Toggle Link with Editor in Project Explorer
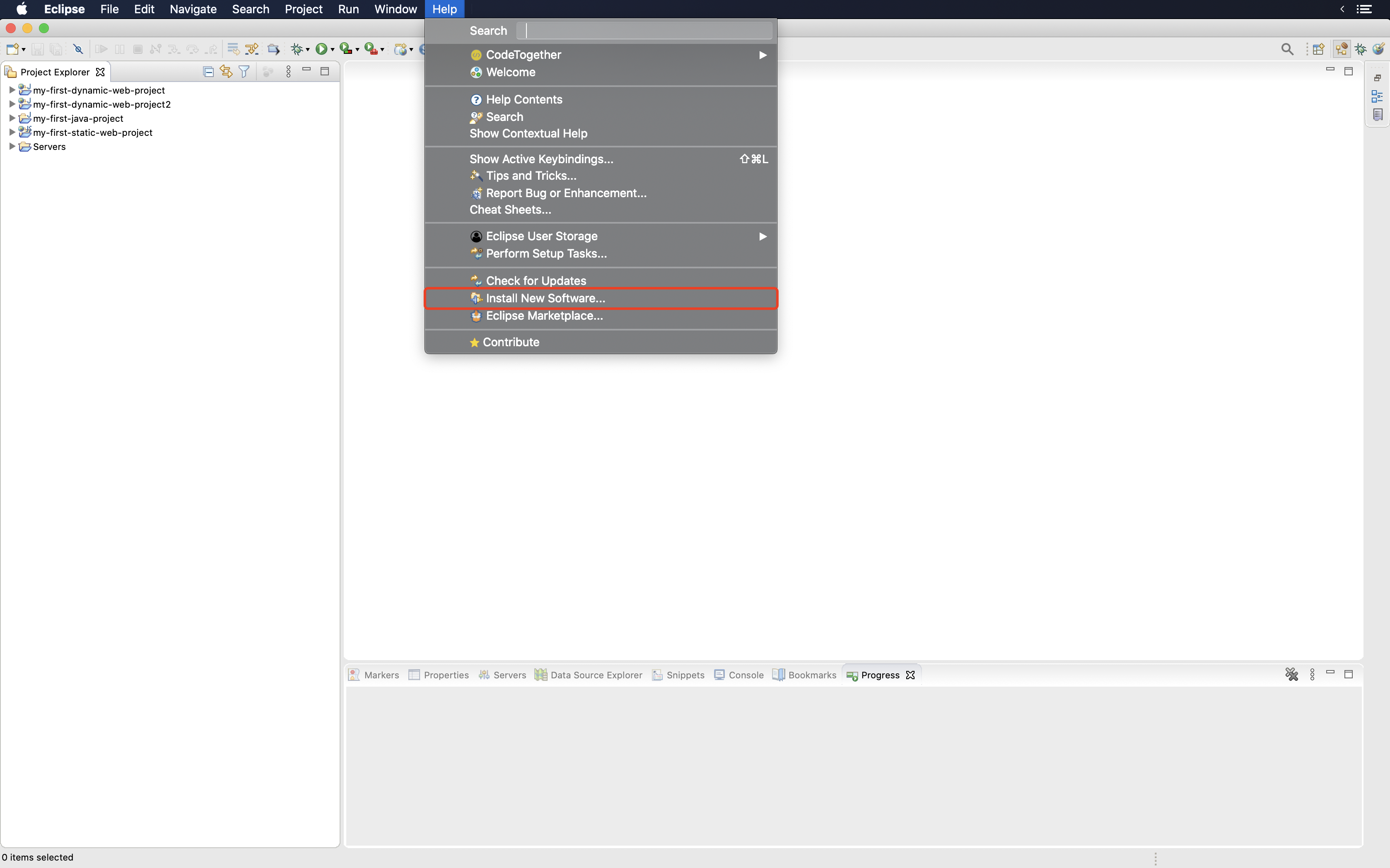The height and width of the screenshot is (868, 1390). [x=226, y=72]
